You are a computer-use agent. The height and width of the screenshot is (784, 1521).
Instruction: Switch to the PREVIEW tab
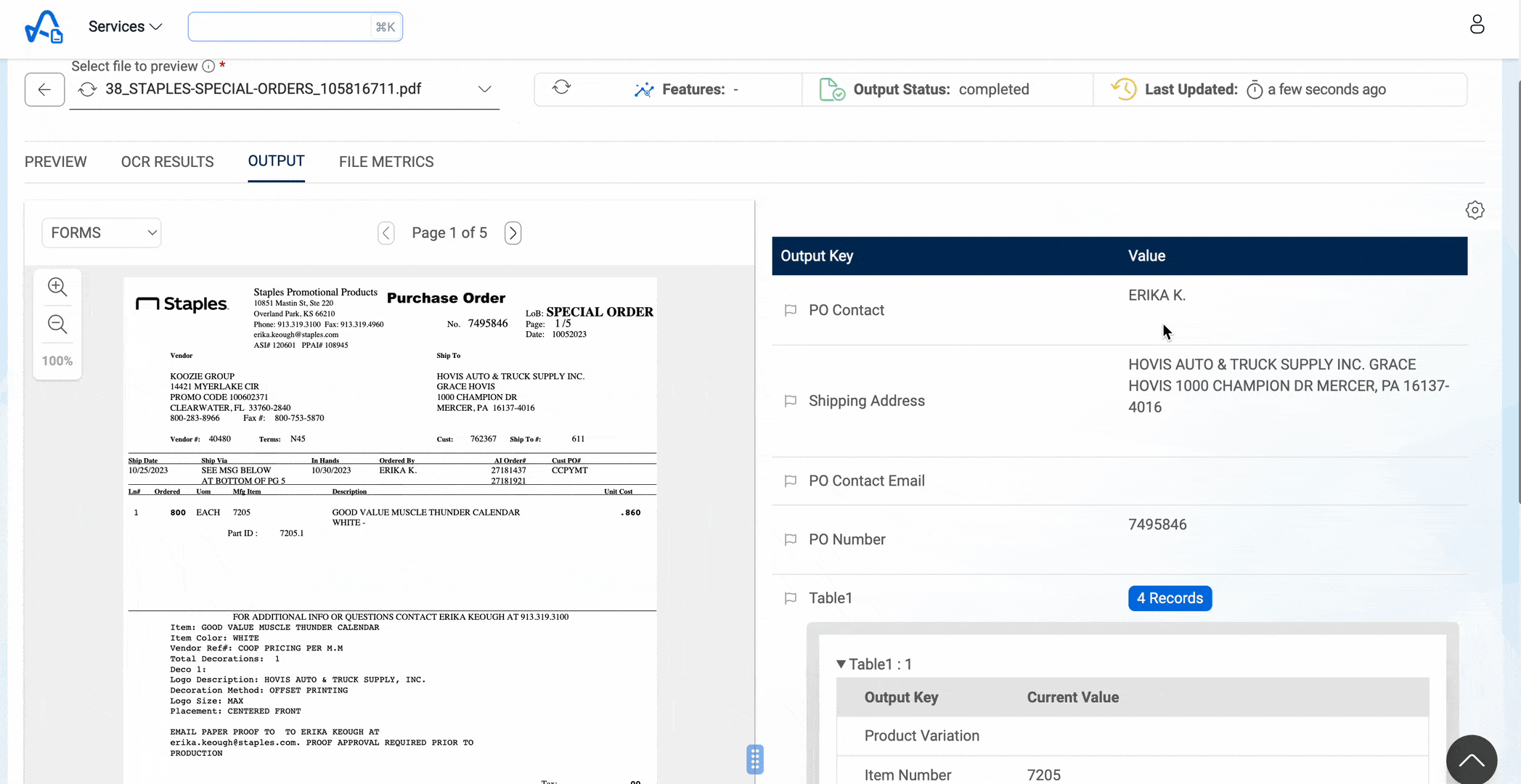click(56, 162)
